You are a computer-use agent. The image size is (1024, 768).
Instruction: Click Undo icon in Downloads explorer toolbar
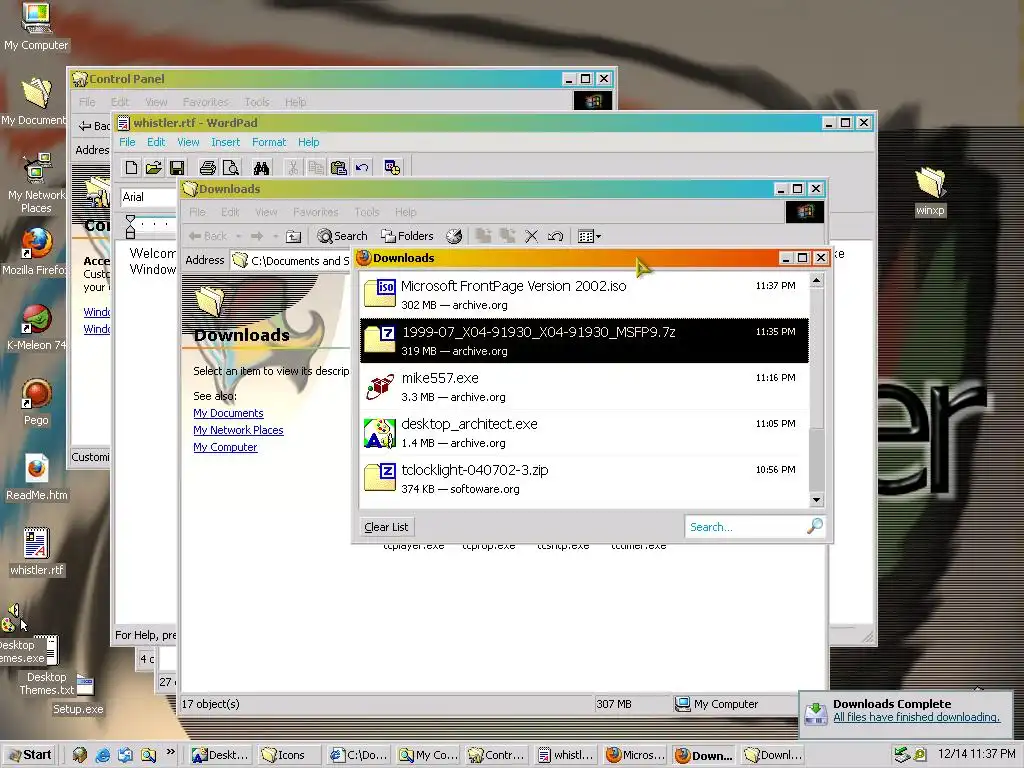(555, 236)
